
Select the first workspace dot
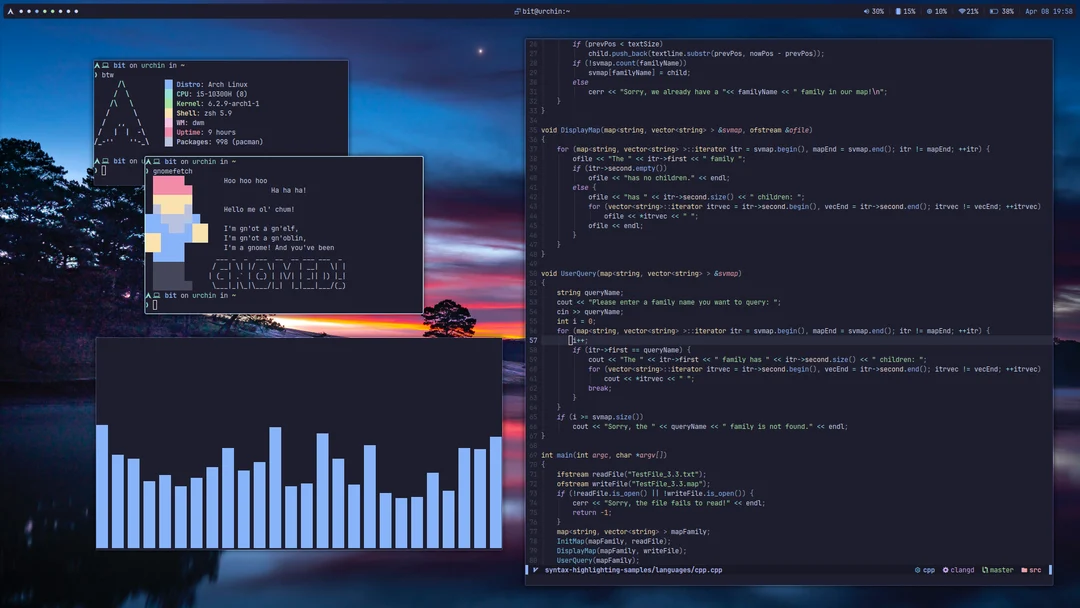[21, 10]
